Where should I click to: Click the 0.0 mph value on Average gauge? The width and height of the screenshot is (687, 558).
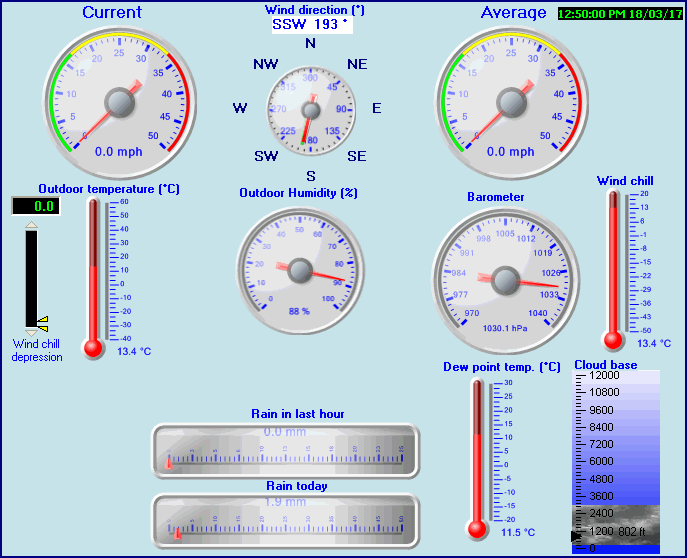pyautogui.click(x=510, y=152)
